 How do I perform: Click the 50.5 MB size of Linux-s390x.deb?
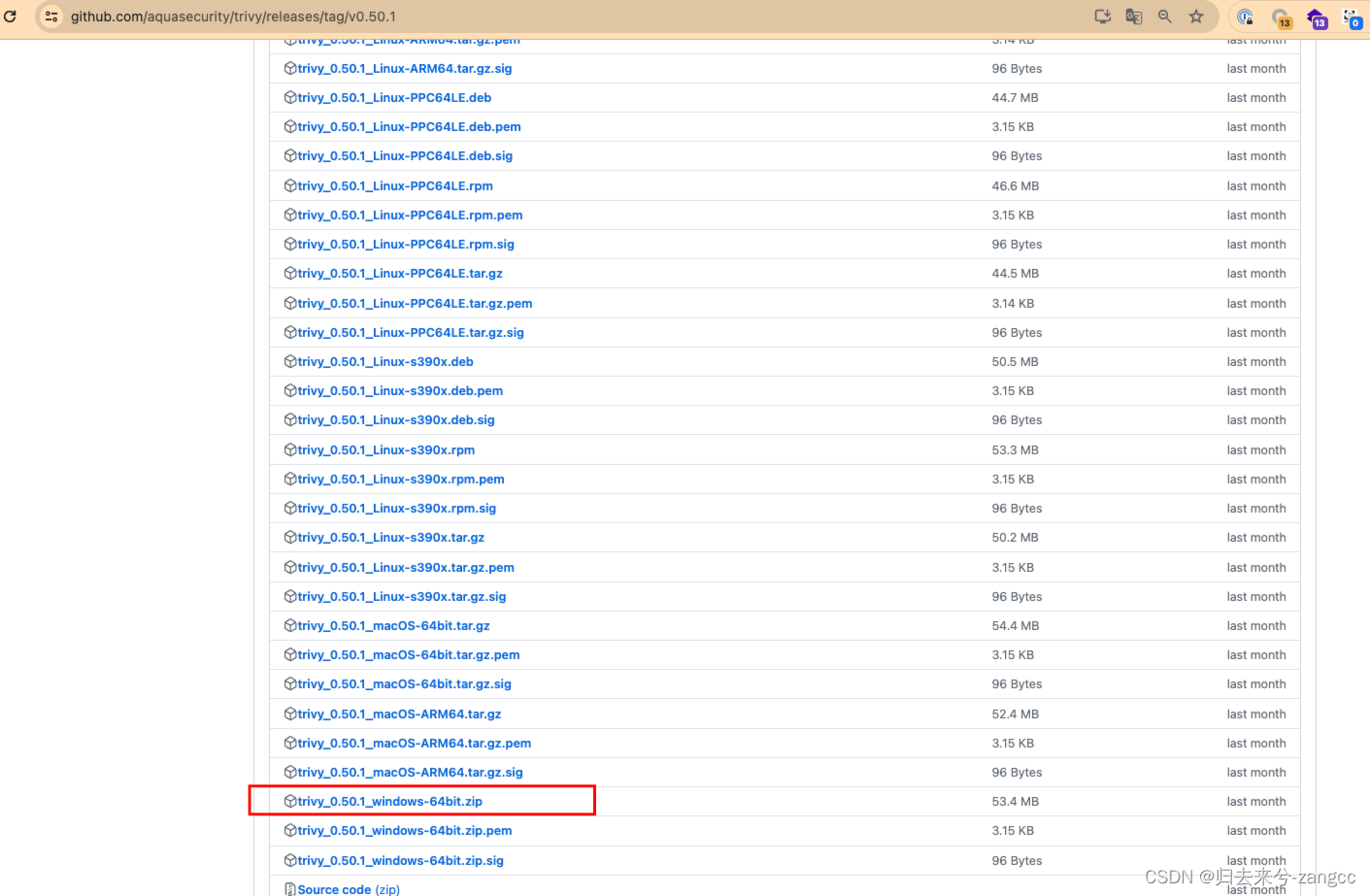(1016, 362)
